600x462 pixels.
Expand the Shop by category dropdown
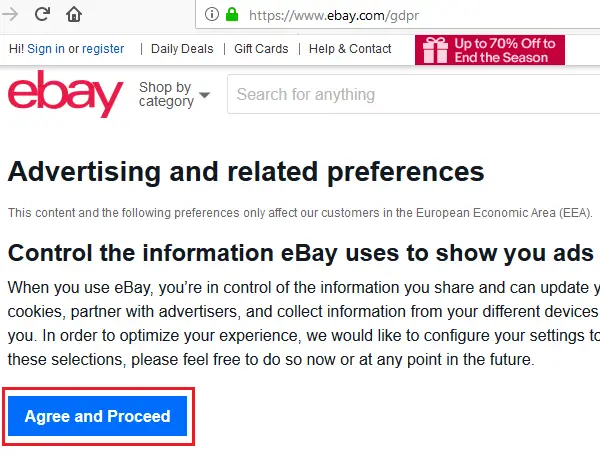[175, 95]
